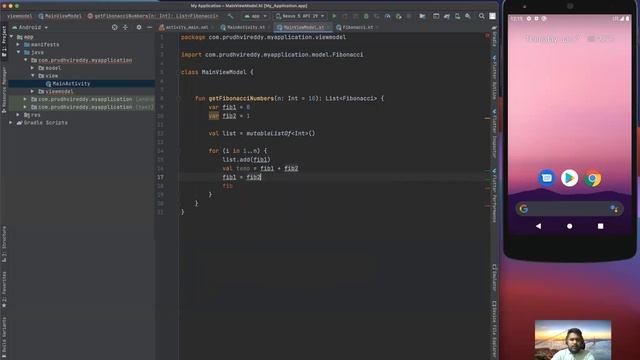
Task: Open Project panel gear options
Action: 139,27
